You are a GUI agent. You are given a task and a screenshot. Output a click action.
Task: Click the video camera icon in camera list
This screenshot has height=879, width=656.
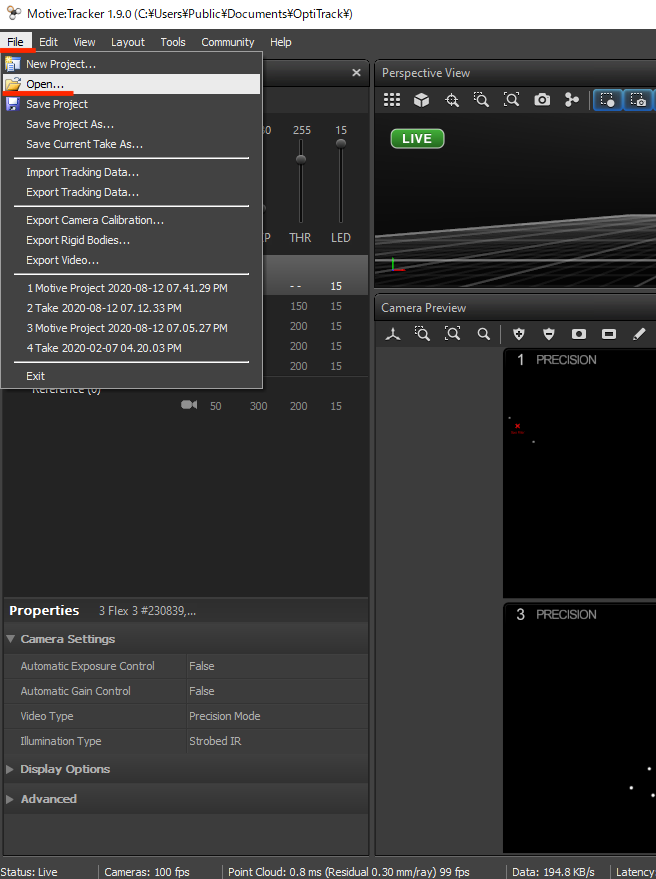[x=189, y=405]
